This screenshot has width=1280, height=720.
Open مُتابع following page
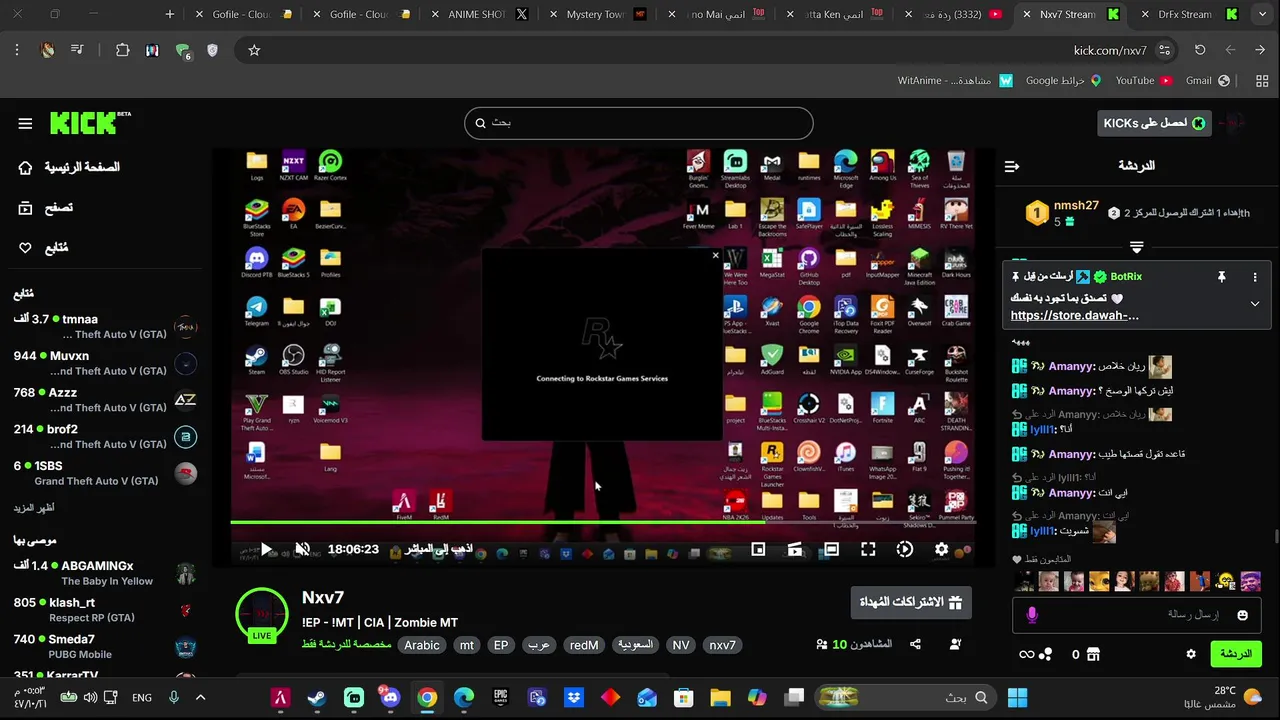tap(43, 248)
